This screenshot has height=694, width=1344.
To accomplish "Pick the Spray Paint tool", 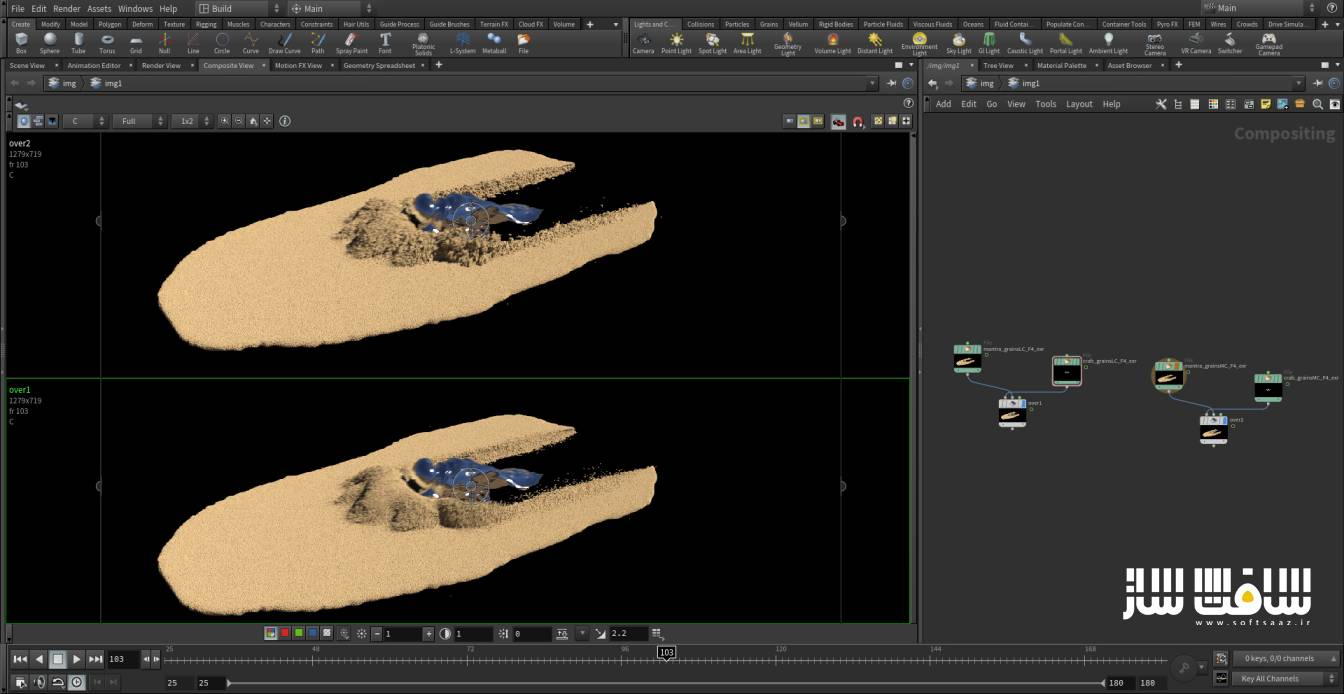I will tap(351, 43).
